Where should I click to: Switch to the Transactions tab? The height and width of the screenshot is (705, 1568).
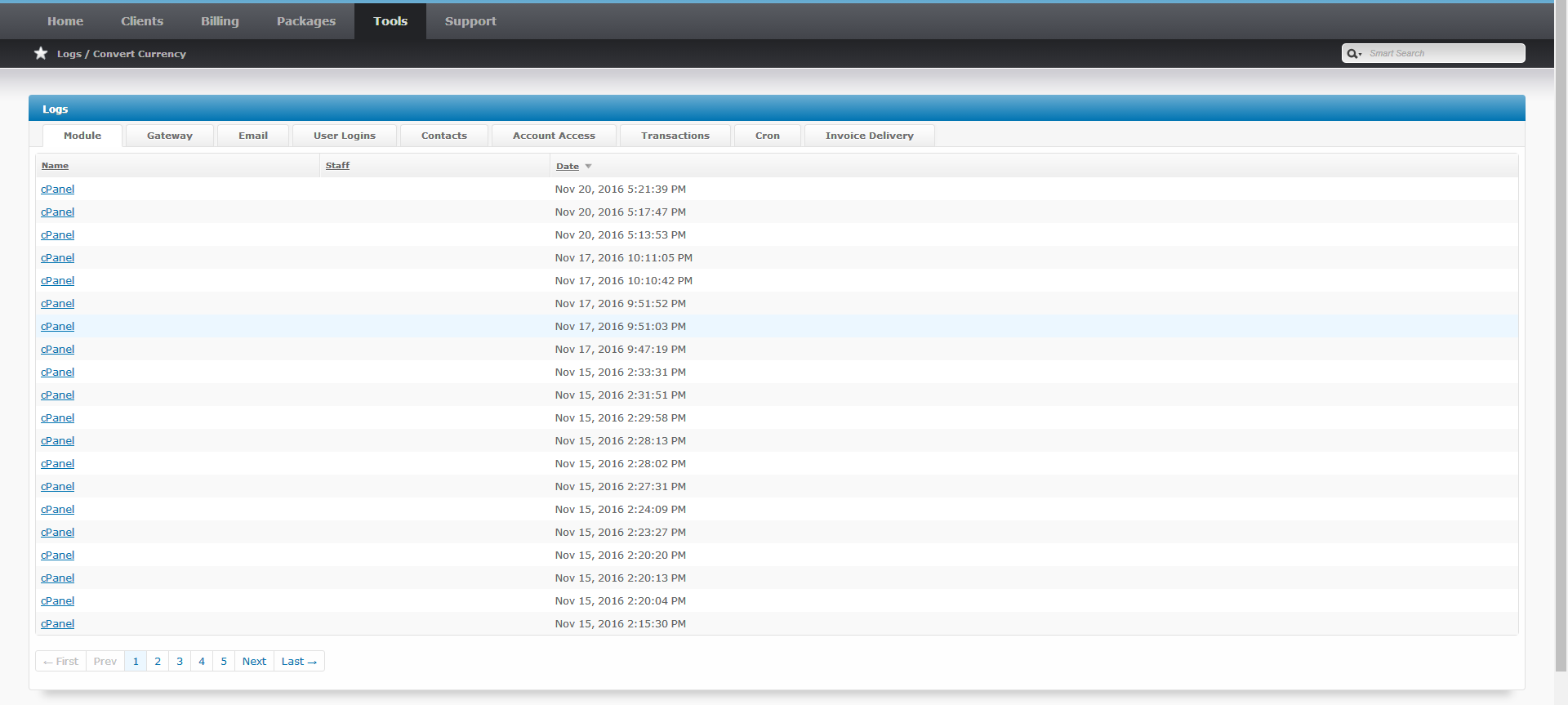point(675,136)
